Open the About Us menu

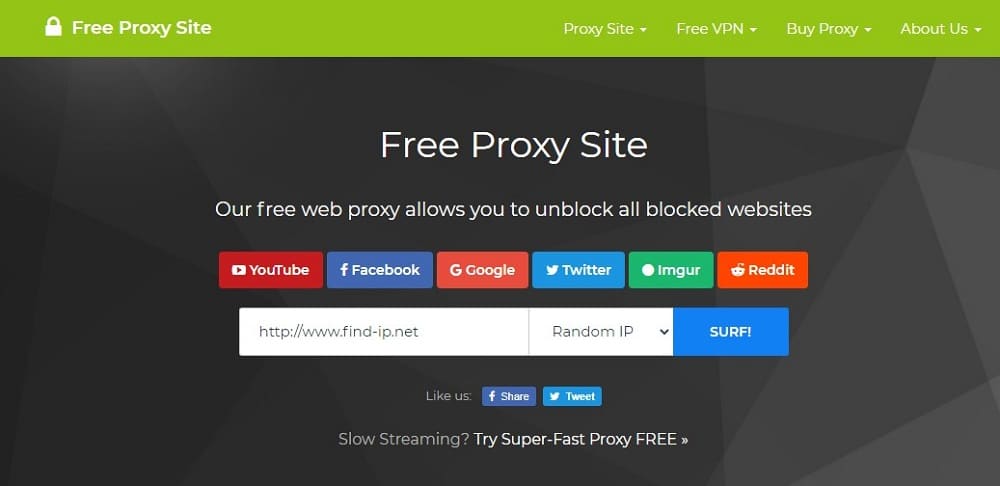[941, 29]
